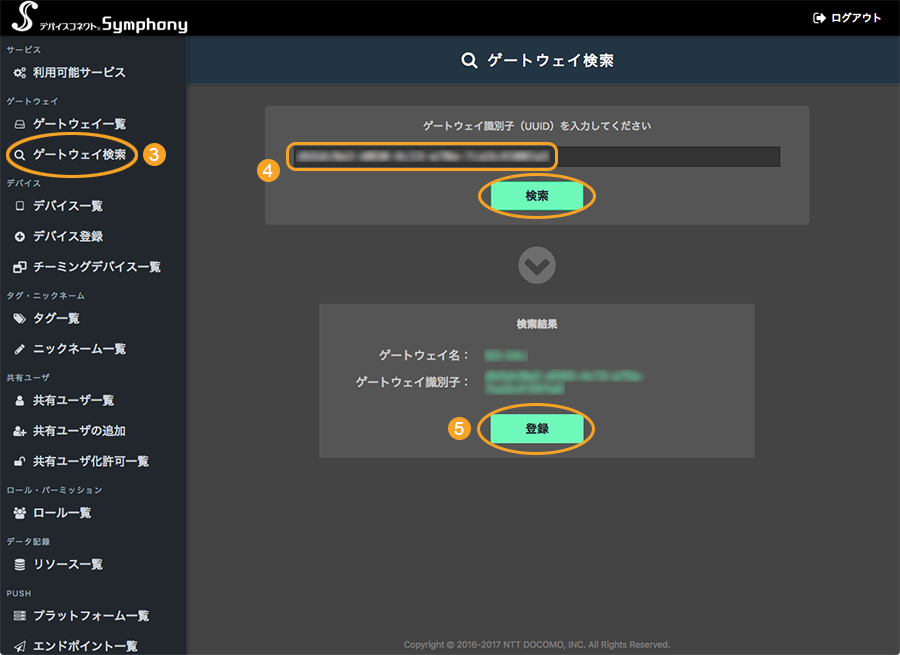Click the blurred ゲートウェイ識別子 value
900x655 pixels.
[564, 382]
